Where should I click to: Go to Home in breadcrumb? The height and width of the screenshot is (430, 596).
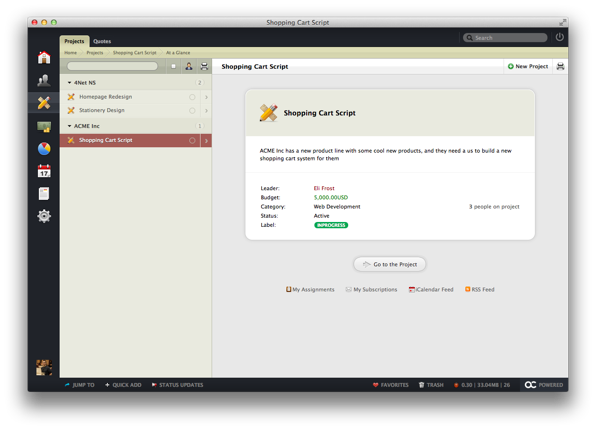coord(70,53)
